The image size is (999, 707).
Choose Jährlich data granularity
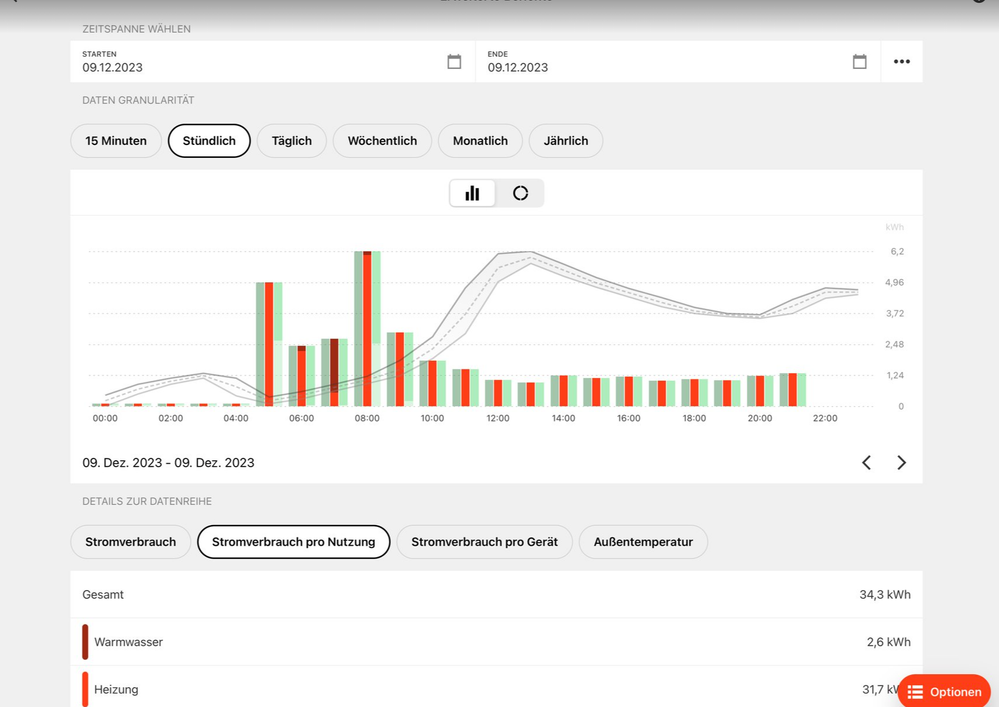(566, 141)
